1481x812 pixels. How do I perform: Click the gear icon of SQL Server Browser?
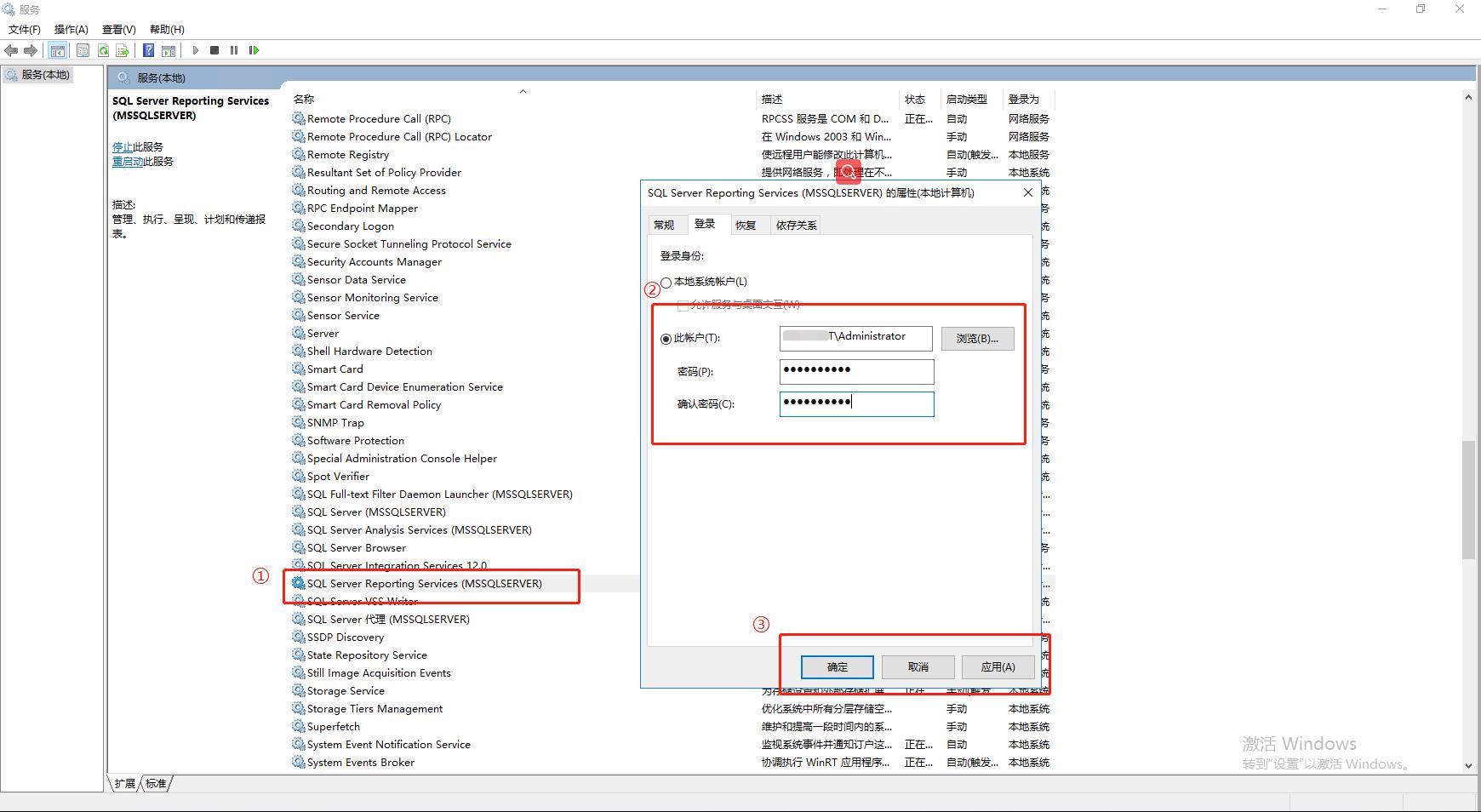click(298, 547)
